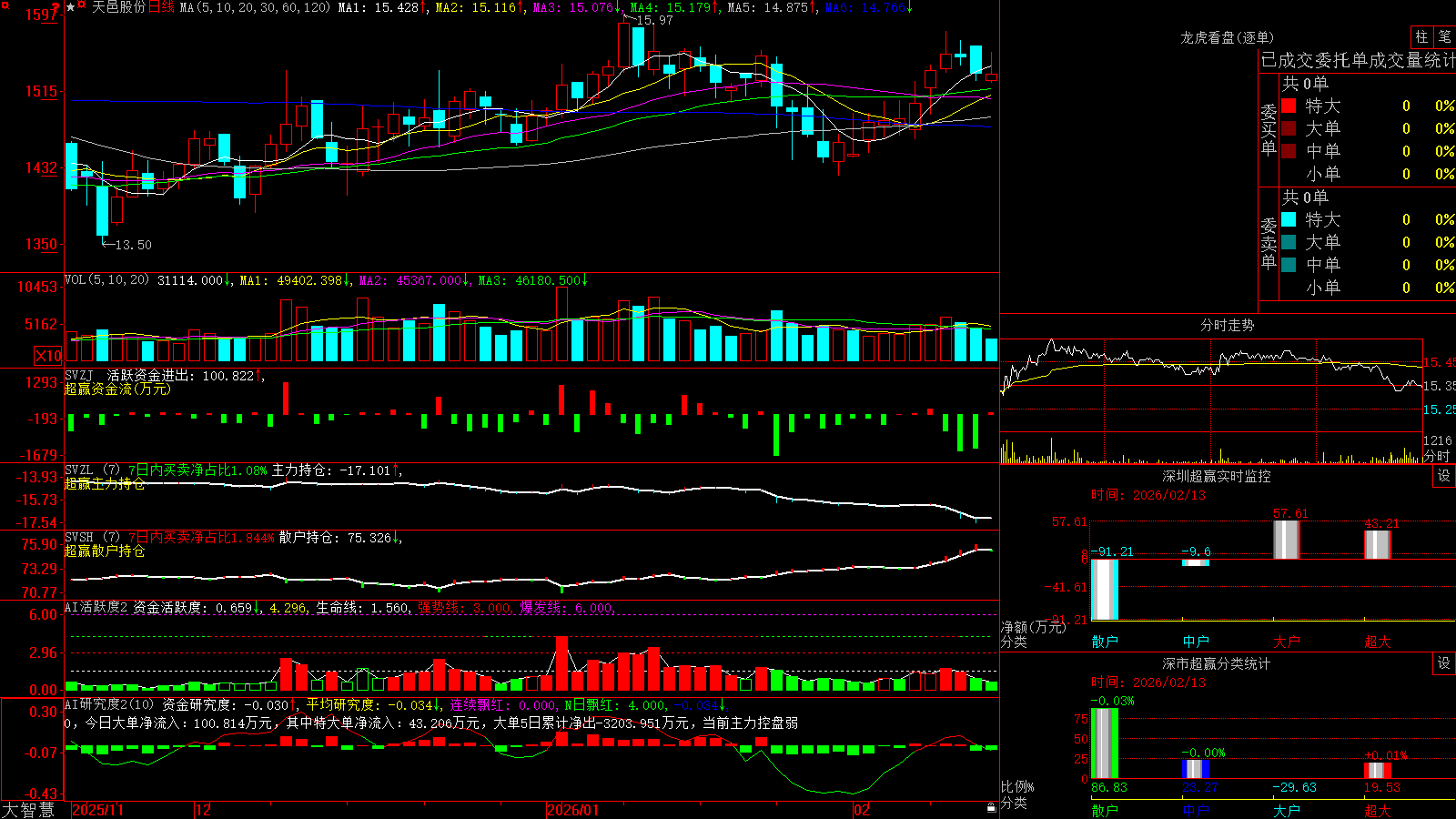Click the ×10 volume scale indicator
The width and height of the screenshot is (1456, 819).
(x=48, y=356)
